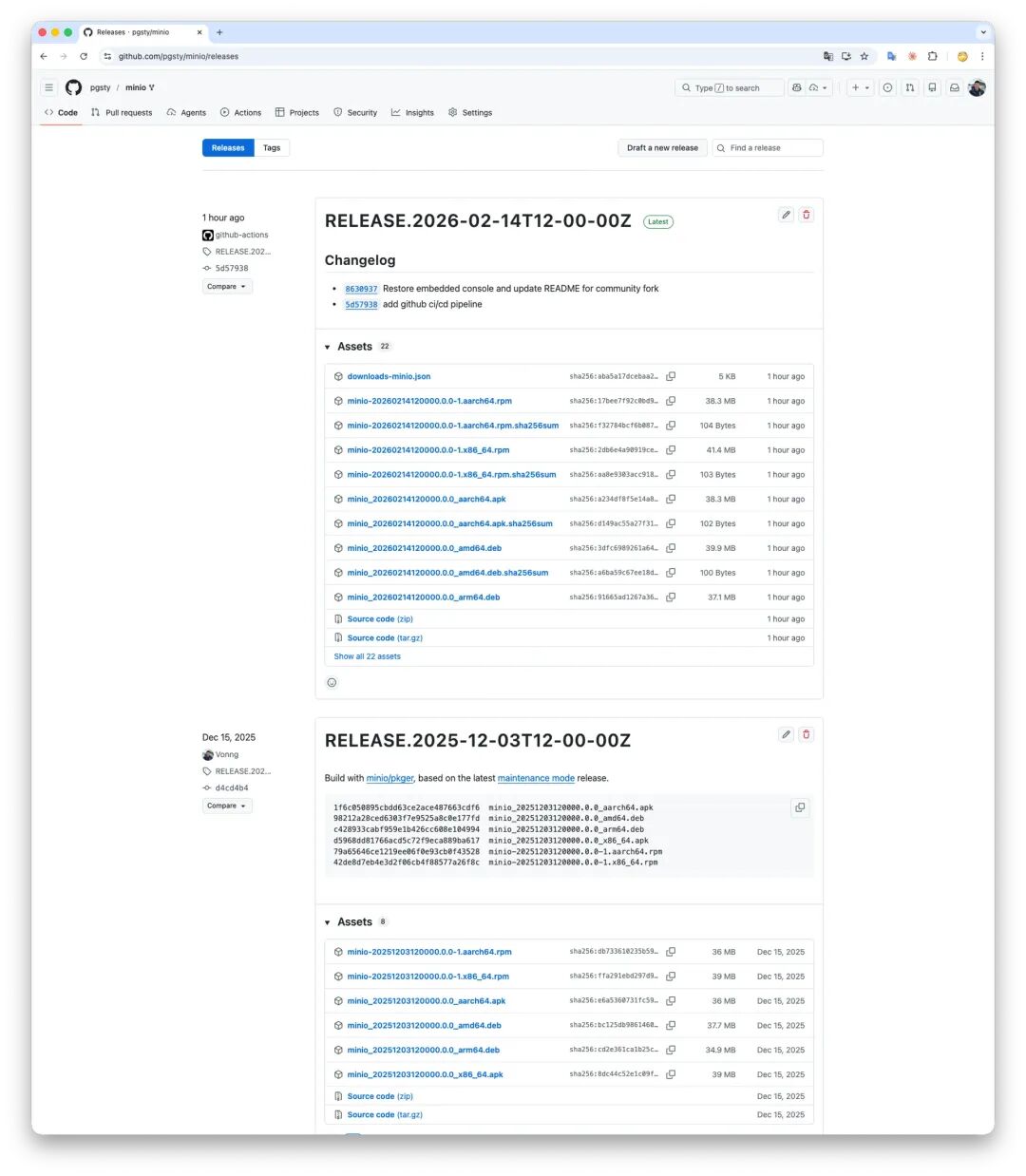The width and height of the screenshot is (1026, 1176).
Task: Open Compare dropdown for d4cd4b4 release
Action: tap(227, 806)
